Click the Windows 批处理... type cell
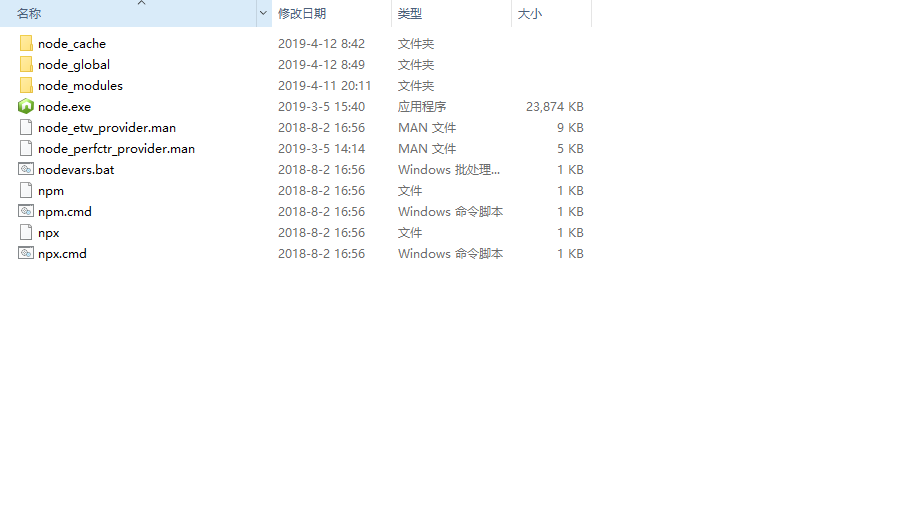This screenshot has width=917, height=517. pos(449,170)
